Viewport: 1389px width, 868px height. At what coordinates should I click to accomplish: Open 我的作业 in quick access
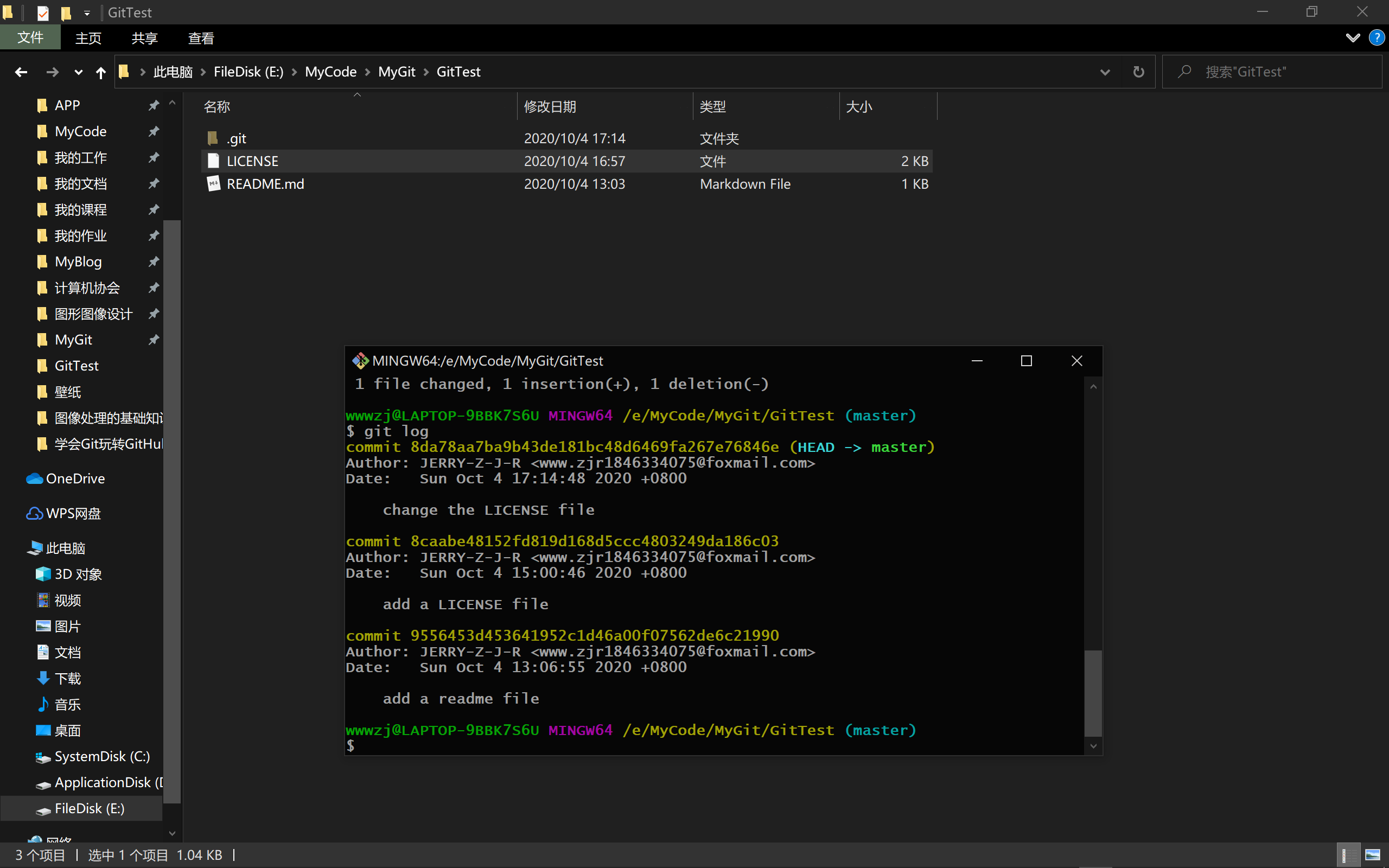[80, 235]
